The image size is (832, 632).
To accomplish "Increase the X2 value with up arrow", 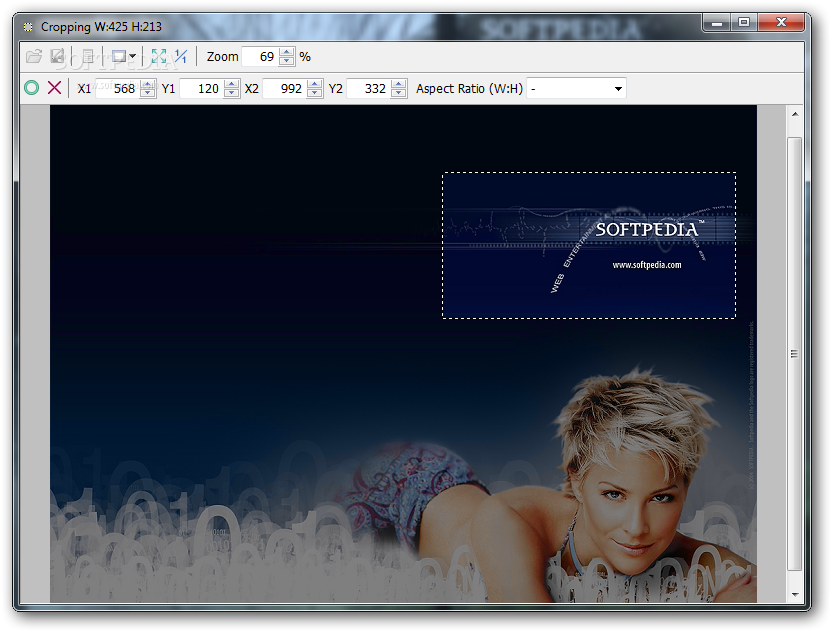I will [x=315, y=84].
